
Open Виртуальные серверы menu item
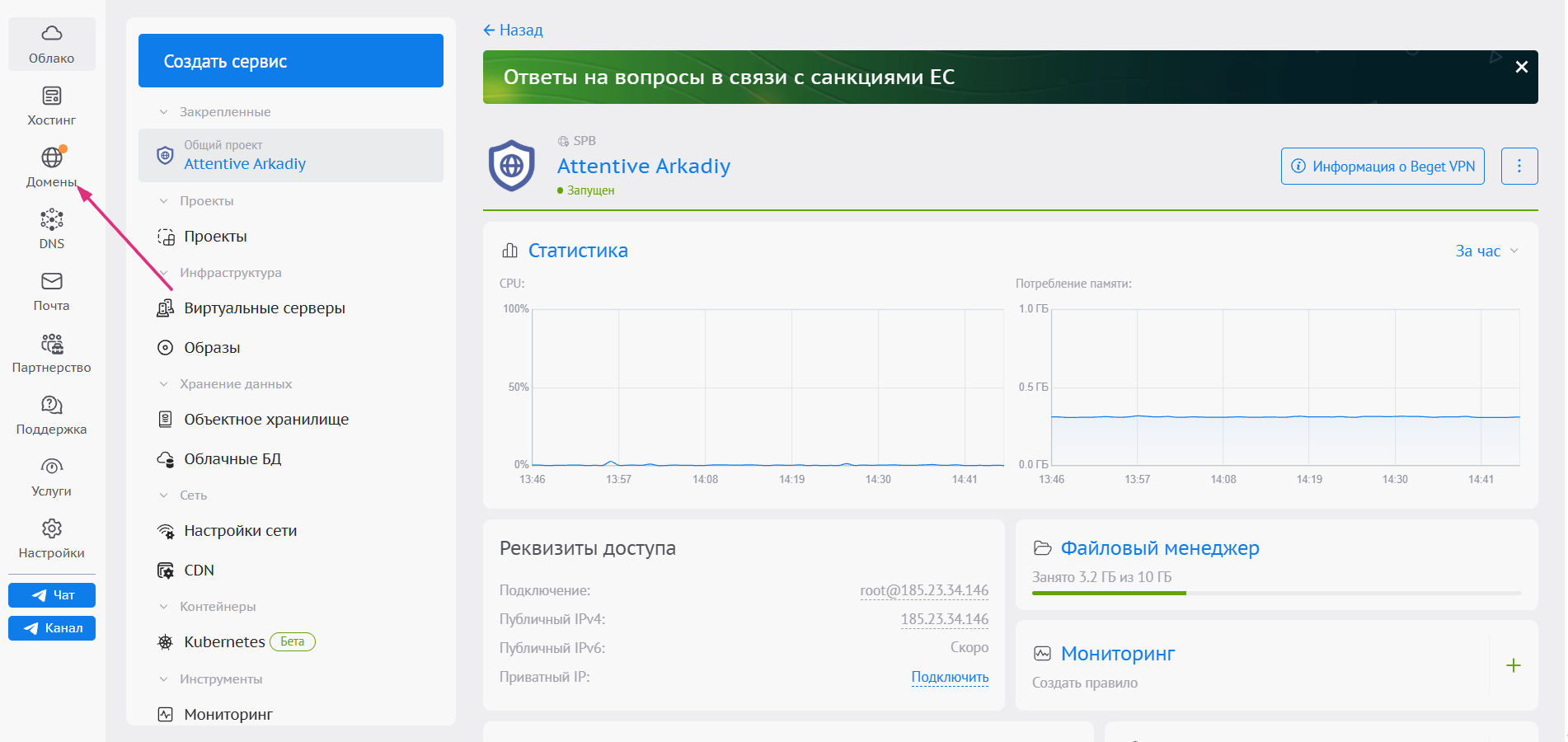pos(265,308)
